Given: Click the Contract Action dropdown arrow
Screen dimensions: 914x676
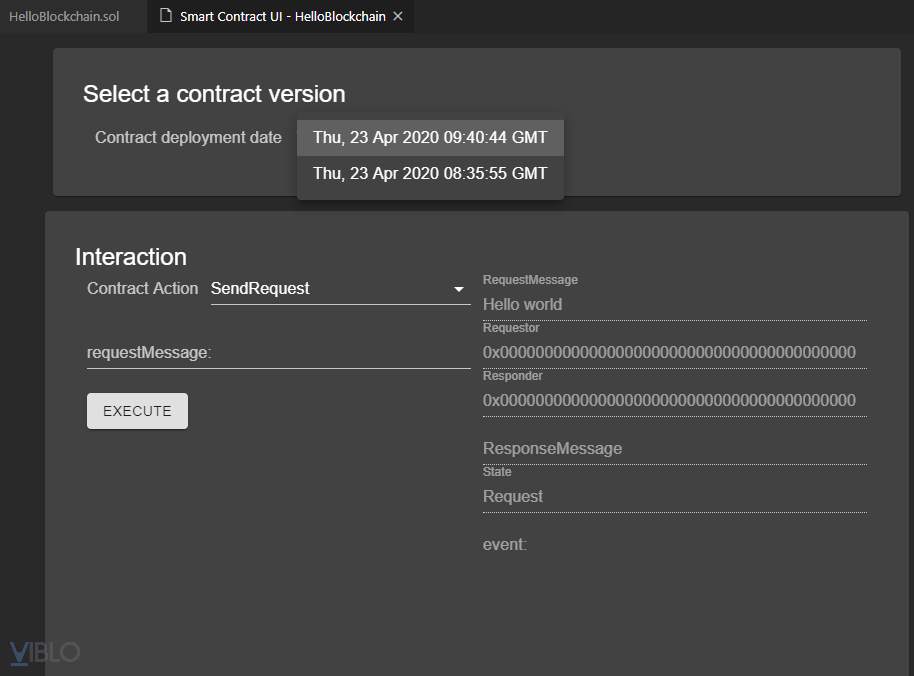Looking at the screenshot, I should point(459,289).
